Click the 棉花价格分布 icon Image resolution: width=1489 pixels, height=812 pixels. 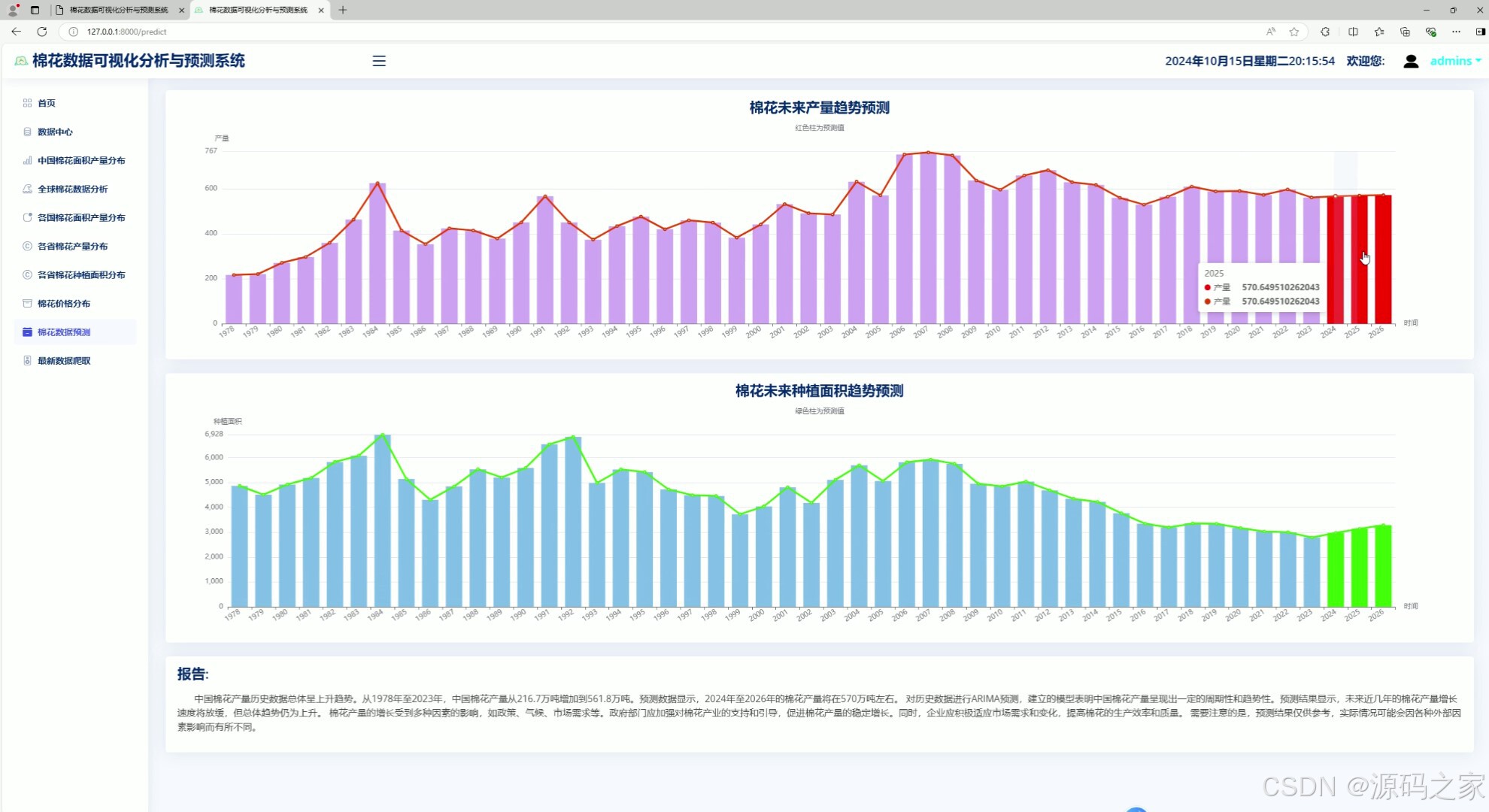[28, 303]
